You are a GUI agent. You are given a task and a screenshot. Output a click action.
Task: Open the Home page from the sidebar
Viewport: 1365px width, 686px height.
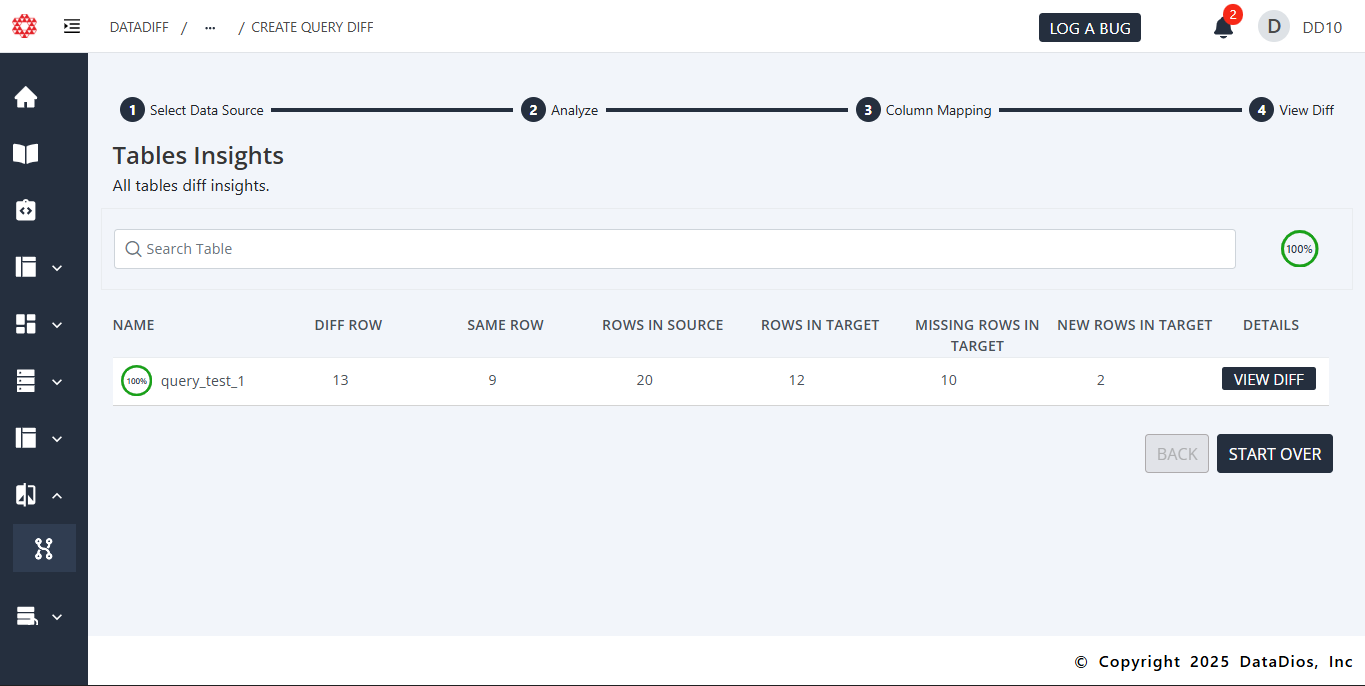[x=25, y=97]
